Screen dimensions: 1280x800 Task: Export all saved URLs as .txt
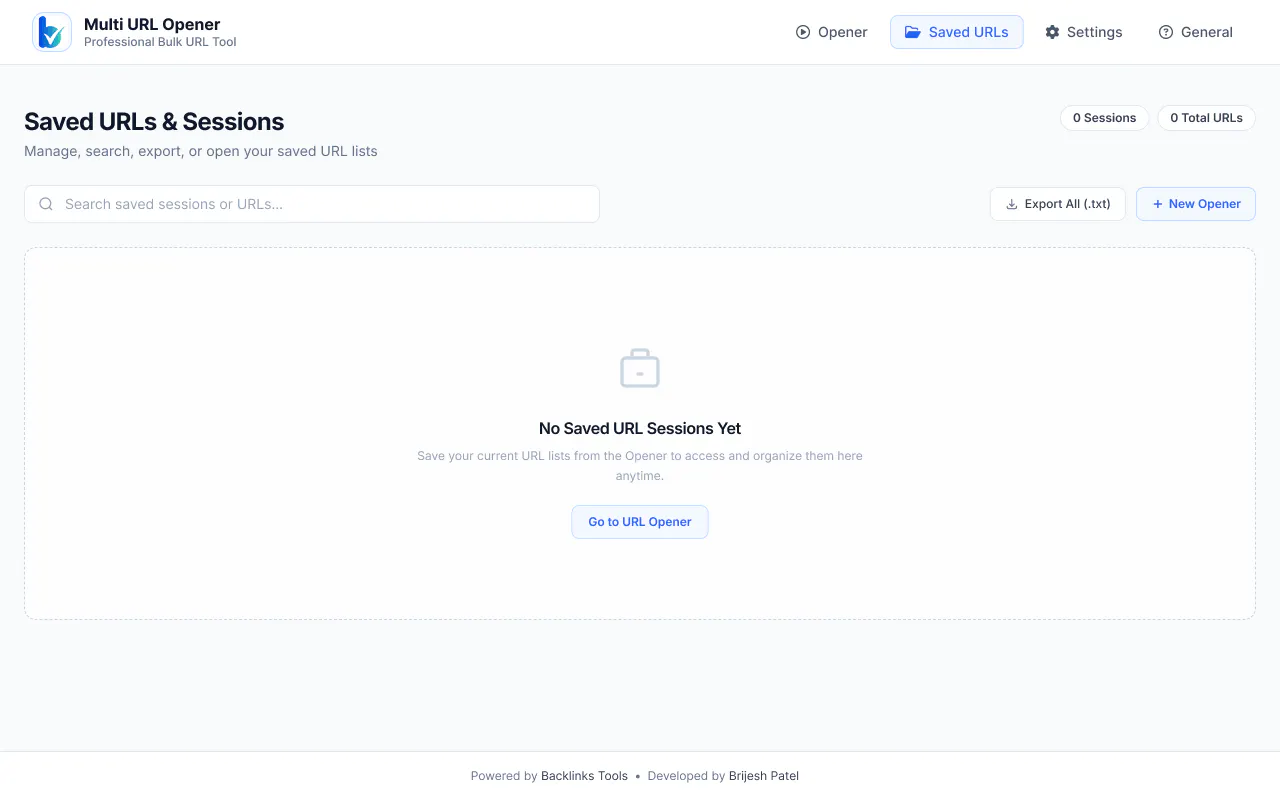pos(1058,204)
